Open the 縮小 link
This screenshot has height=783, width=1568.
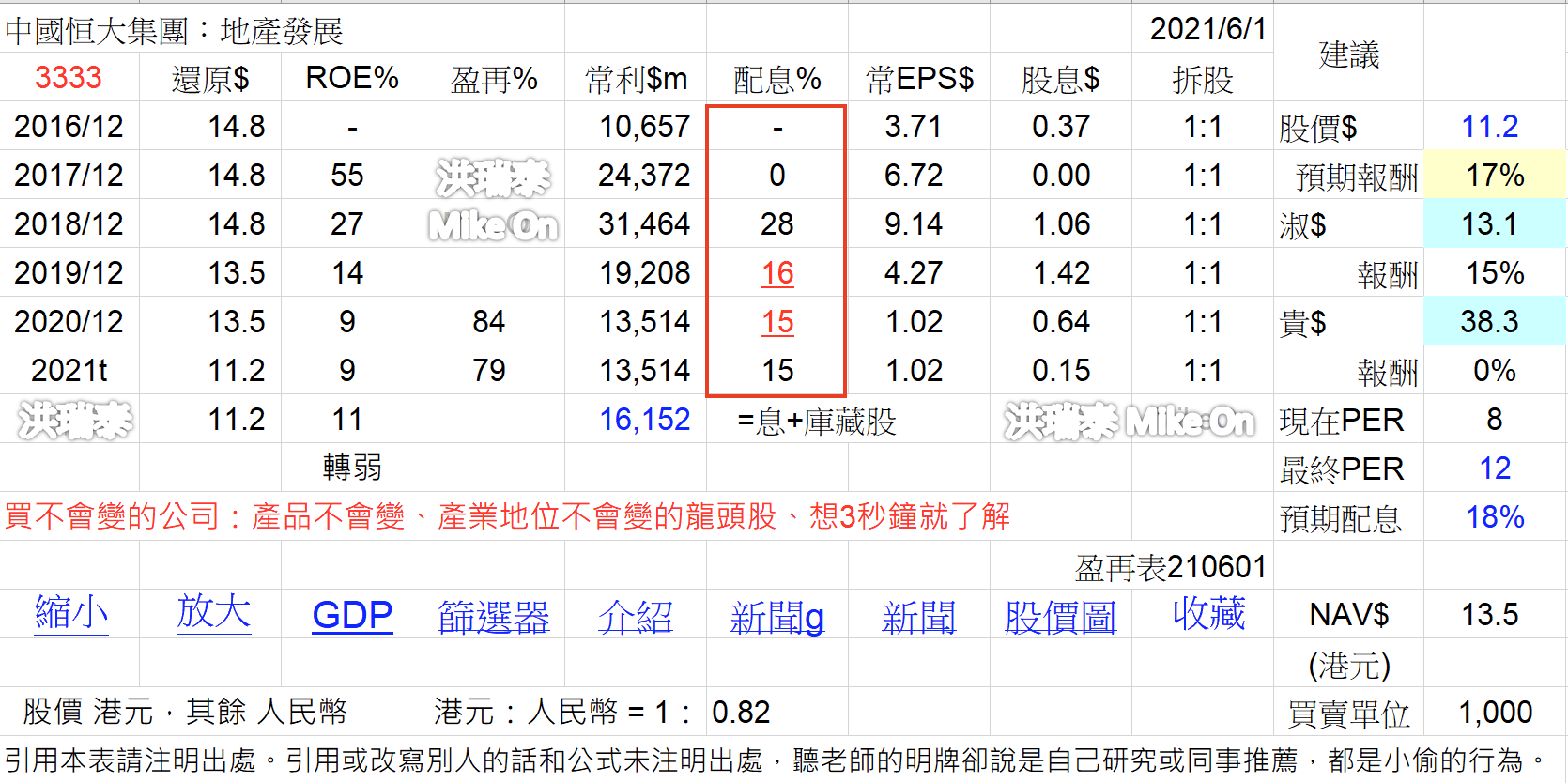71,613
